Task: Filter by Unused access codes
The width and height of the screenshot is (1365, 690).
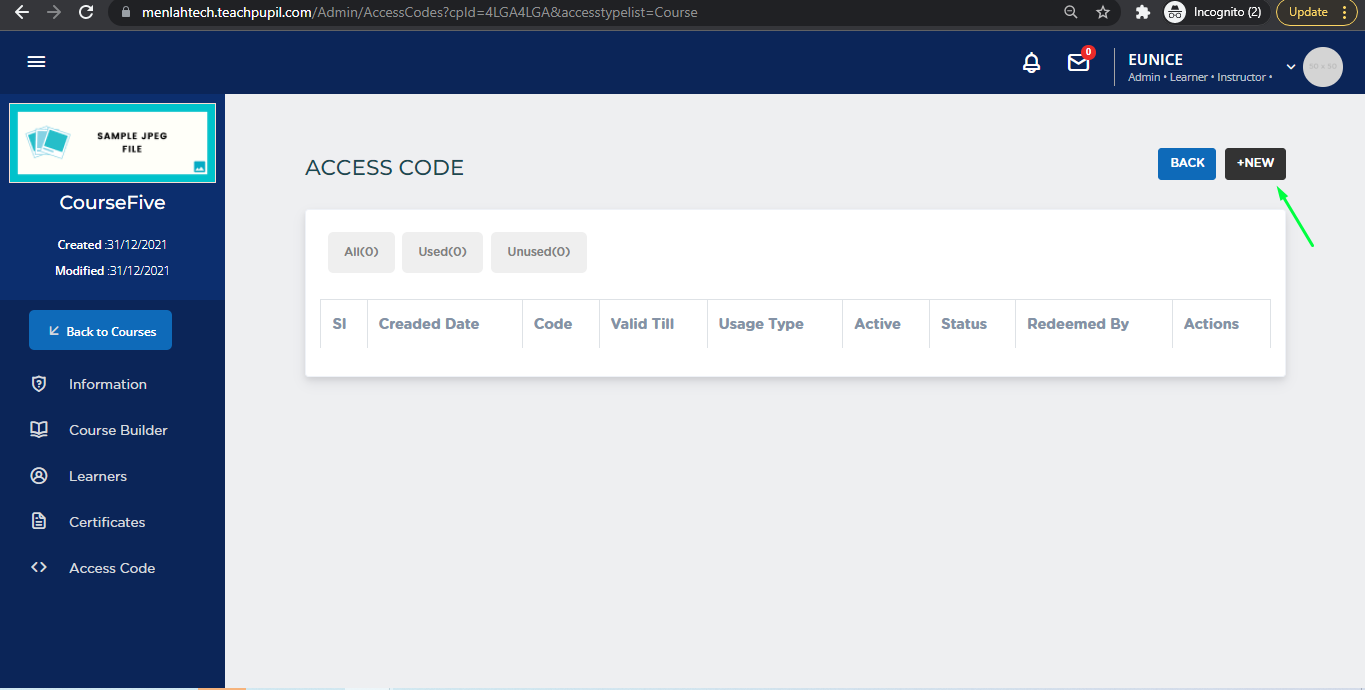Action: (538, 252)
